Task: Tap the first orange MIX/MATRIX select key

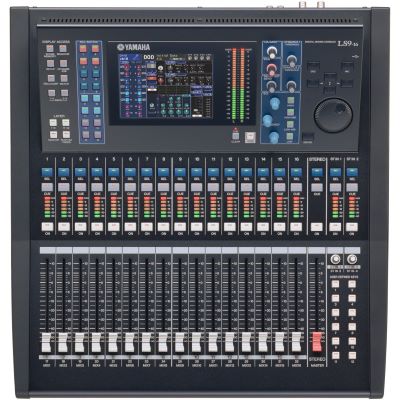Action: click(x=83, y=49)
